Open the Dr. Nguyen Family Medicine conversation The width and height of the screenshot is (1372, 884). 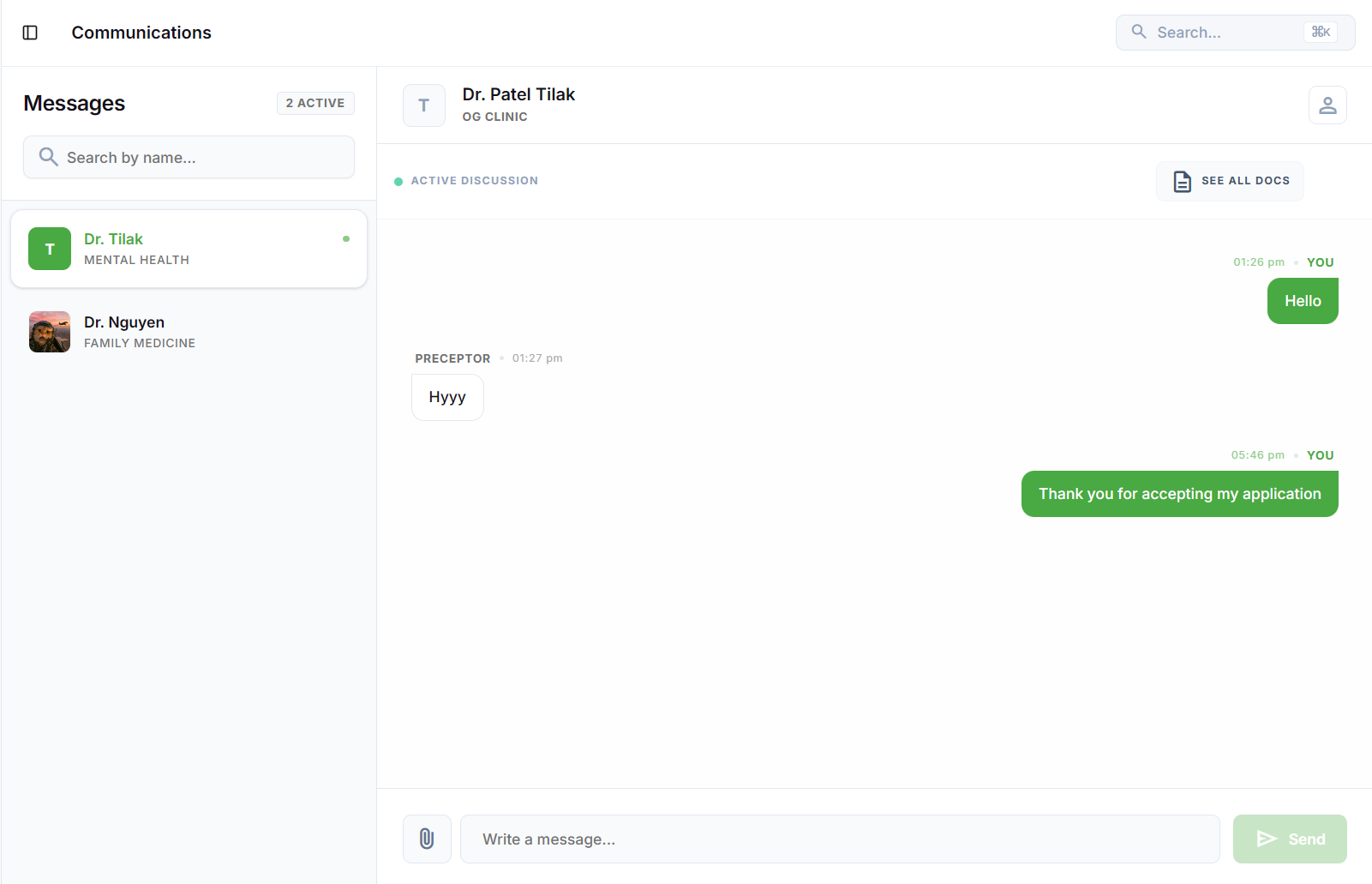189,332
